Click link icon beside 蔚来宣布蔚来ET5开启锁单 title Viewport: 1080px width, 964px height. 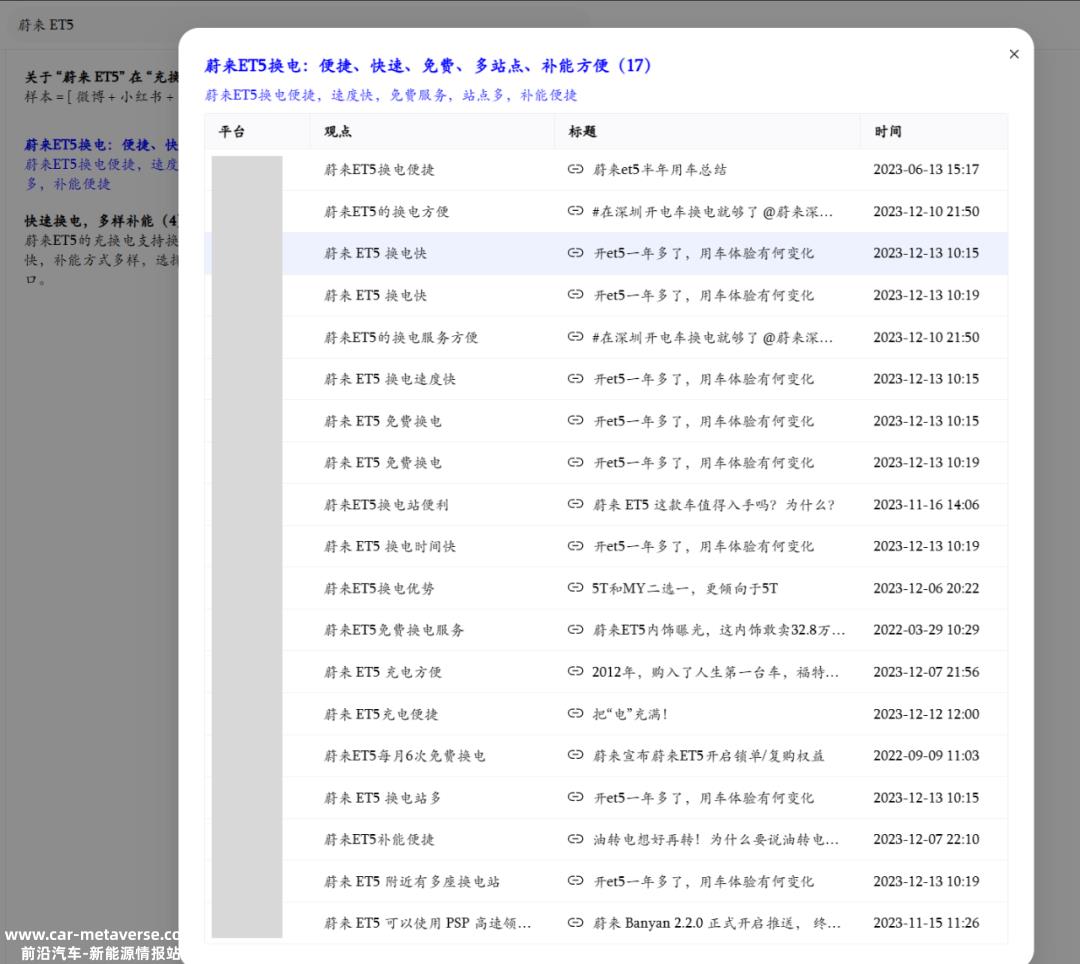pos(575,755)
